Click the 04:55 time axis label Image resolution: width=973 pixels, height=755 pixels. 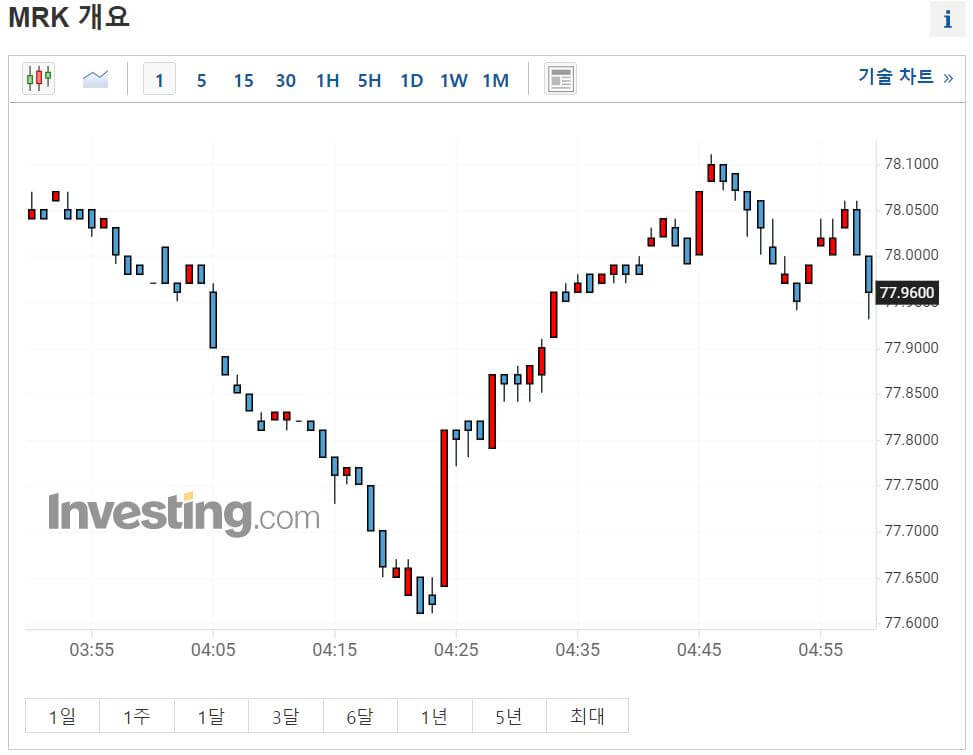point(820,650)
